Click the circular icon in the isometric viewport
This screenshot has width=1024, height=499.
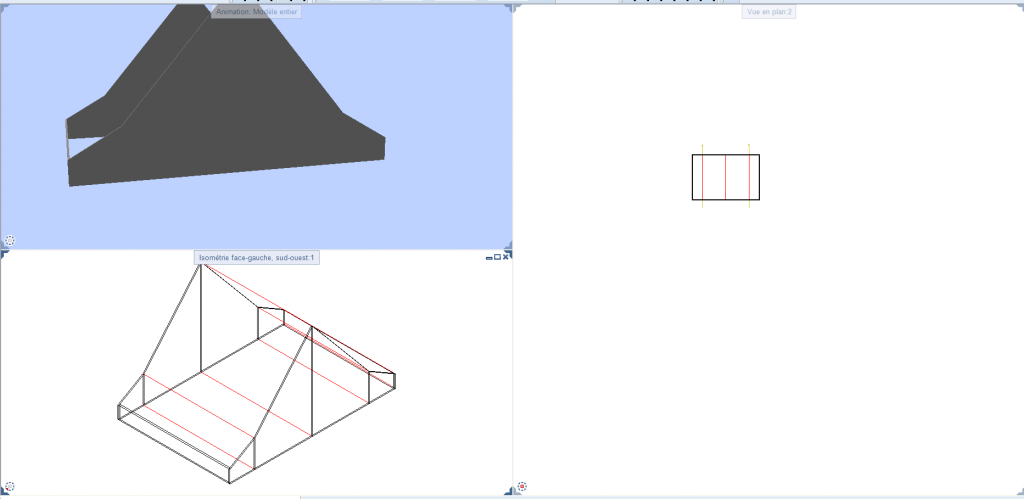pyautogui.click(x=10, y=487)
